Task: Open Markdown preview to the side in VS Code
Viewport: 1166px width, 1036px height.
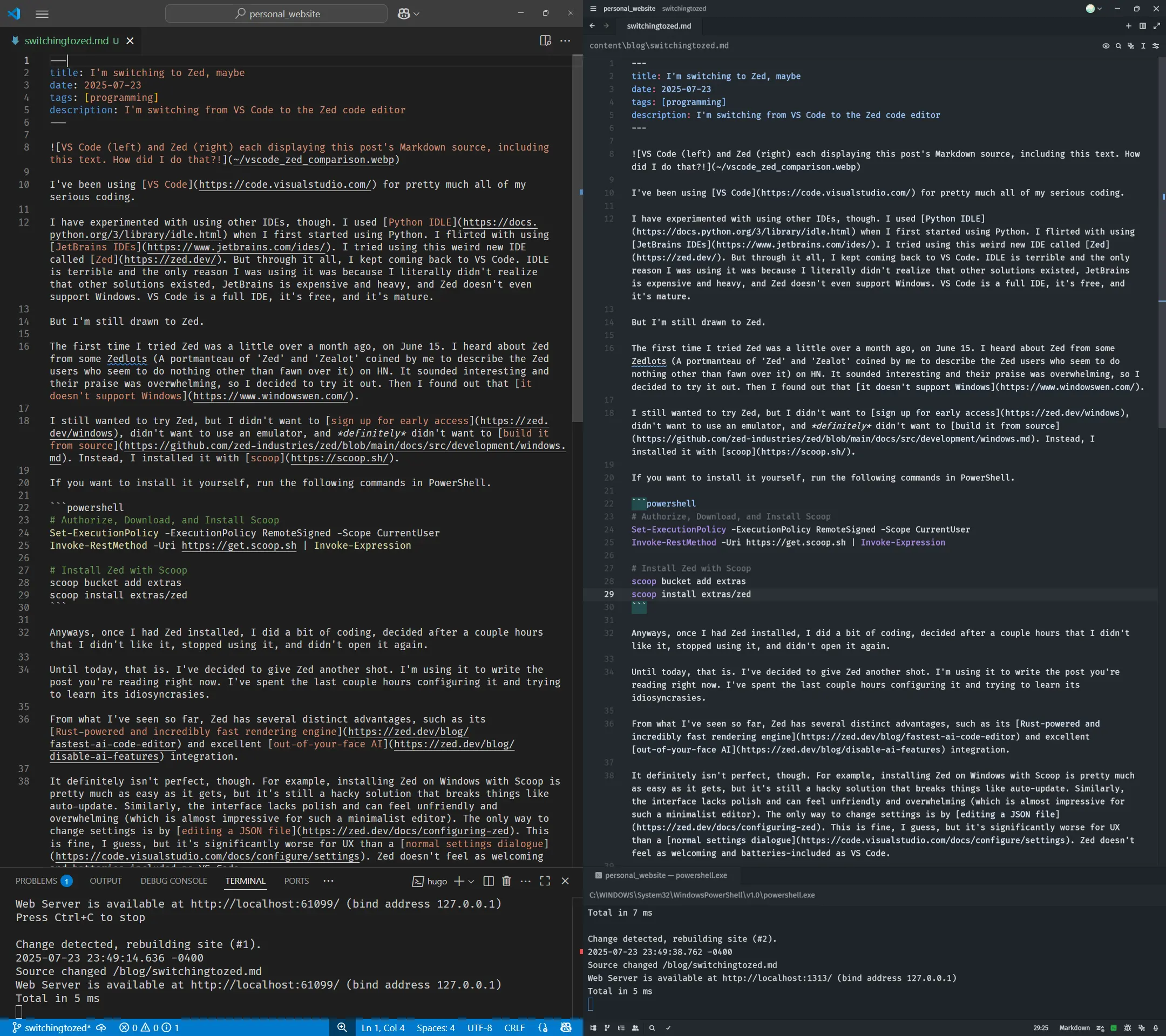Action: click(545, 40)
